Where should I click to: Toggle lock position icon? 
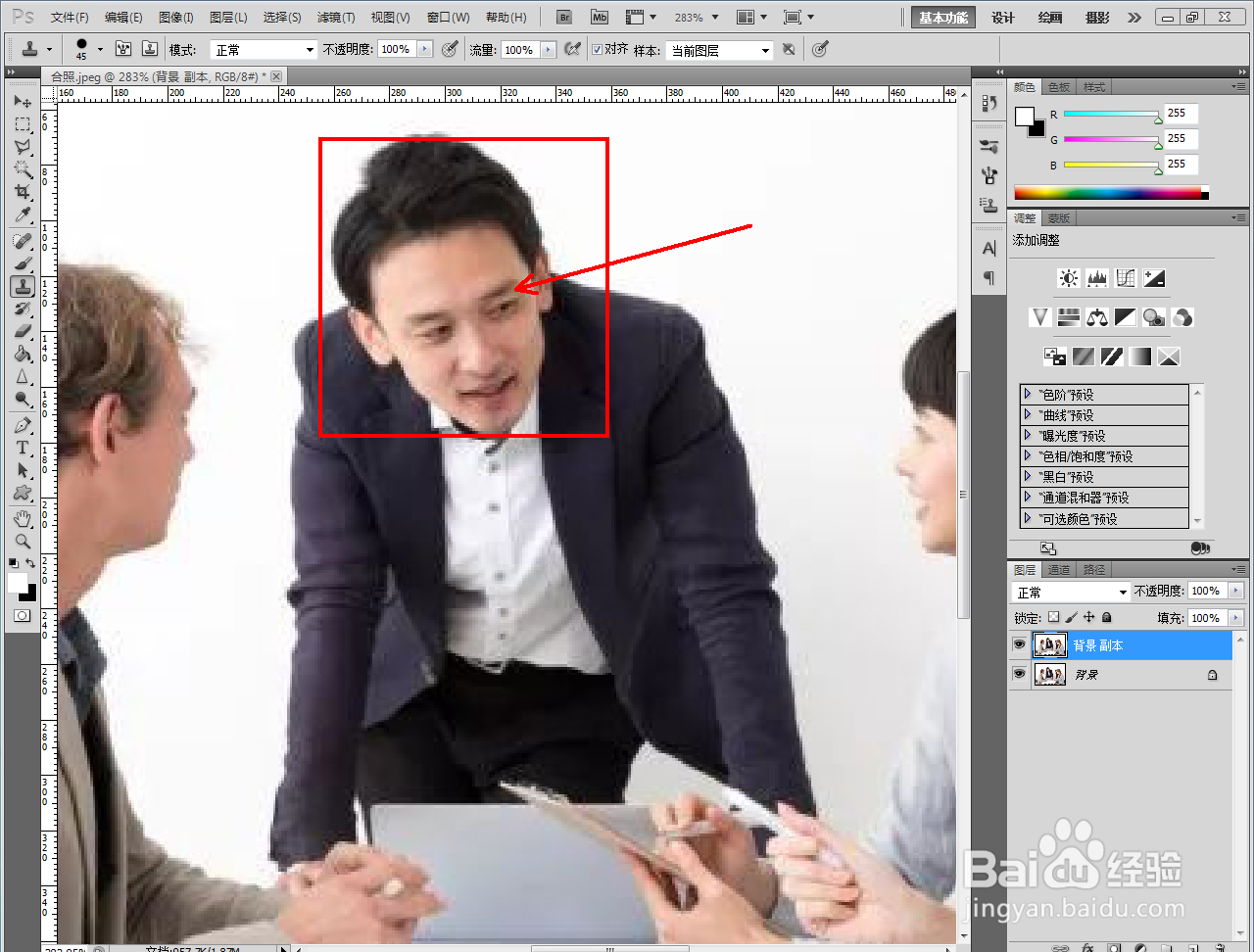coord(1088,618)
